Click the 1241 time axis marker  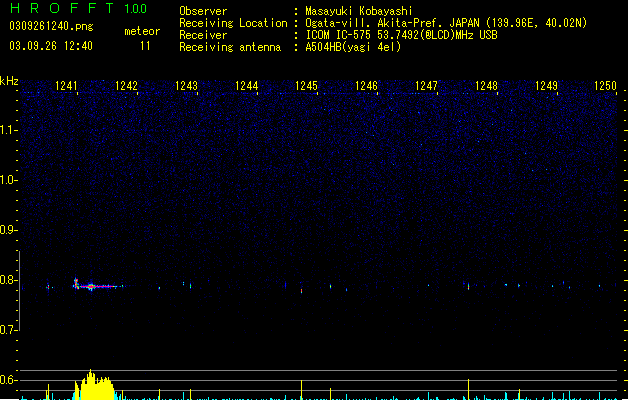66,86
